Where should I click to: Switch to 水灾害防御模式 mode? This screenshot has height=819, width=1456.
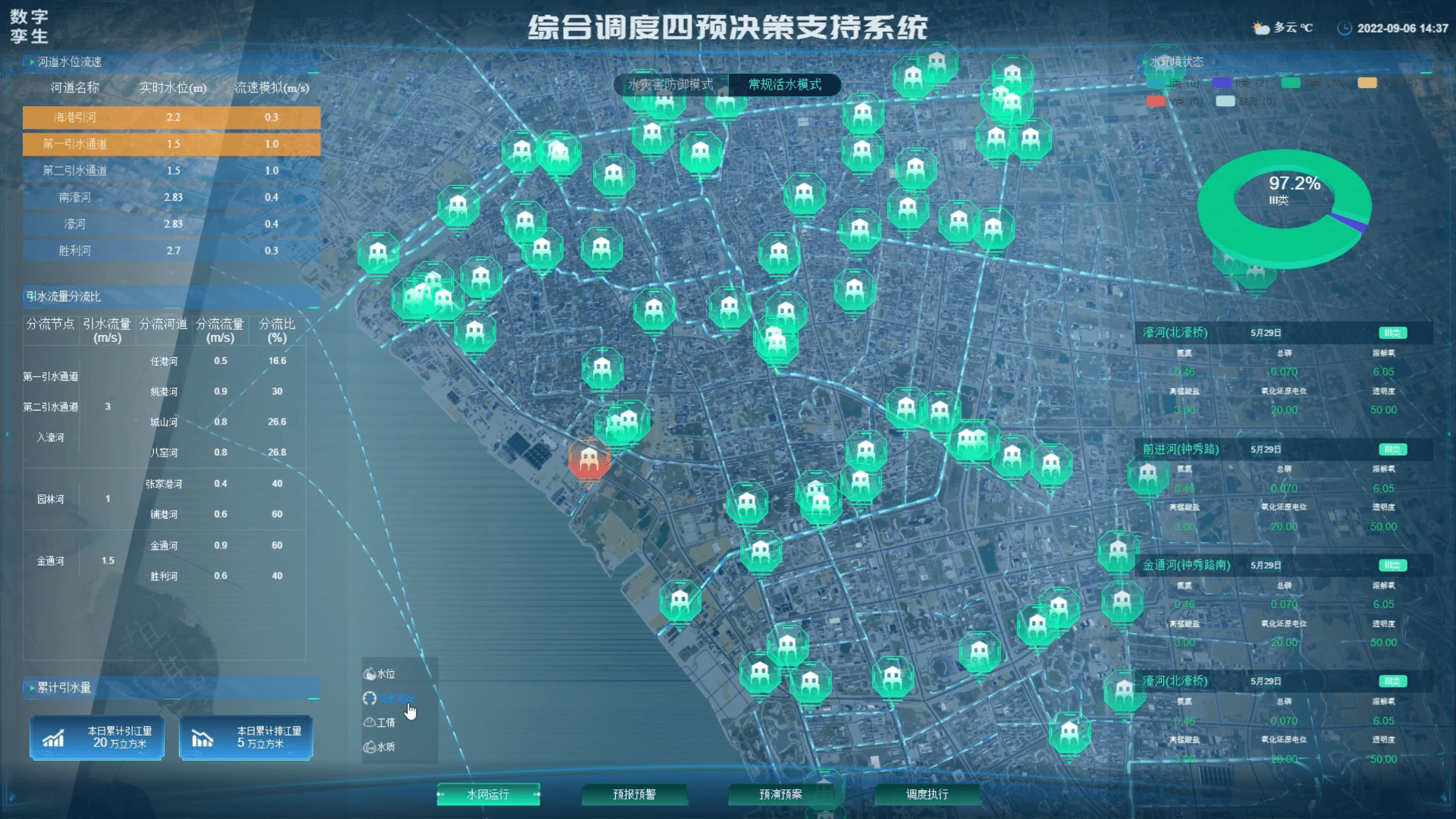pos(670,84)
